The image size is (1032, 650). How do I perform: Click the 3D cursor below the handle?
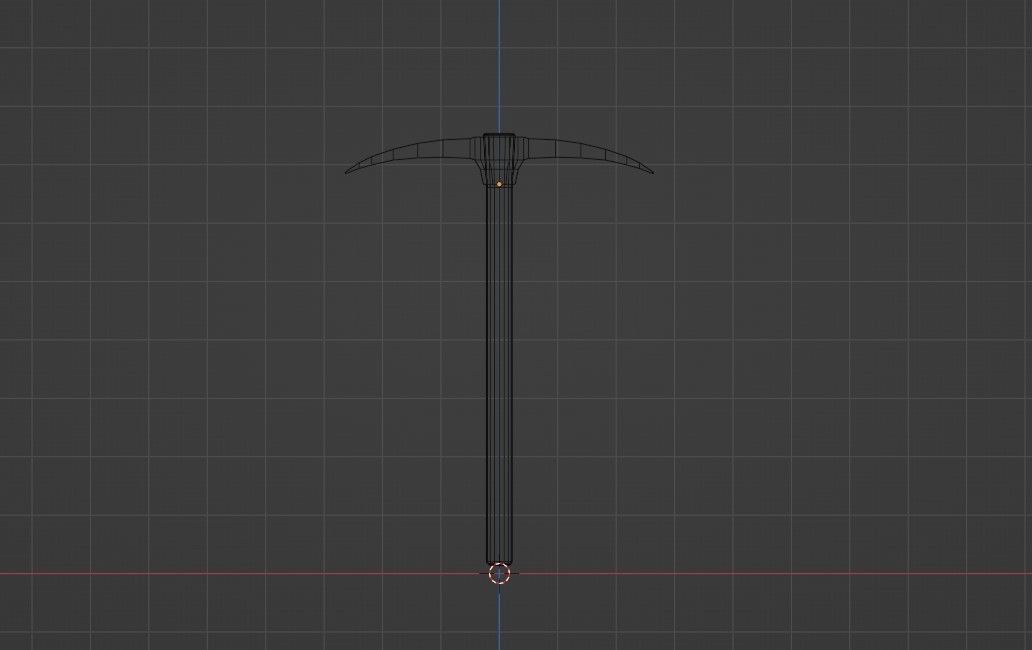(x=500, y=573)
